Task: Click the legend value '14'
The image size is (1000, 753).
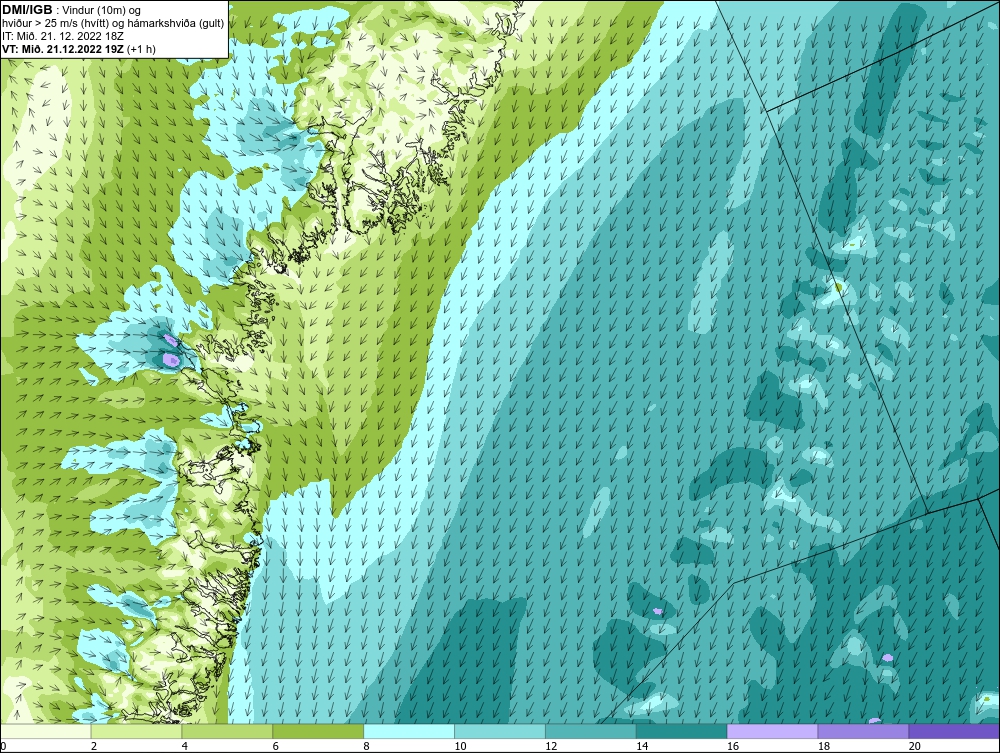Action: pyautogui.click(x=642, y=746)
